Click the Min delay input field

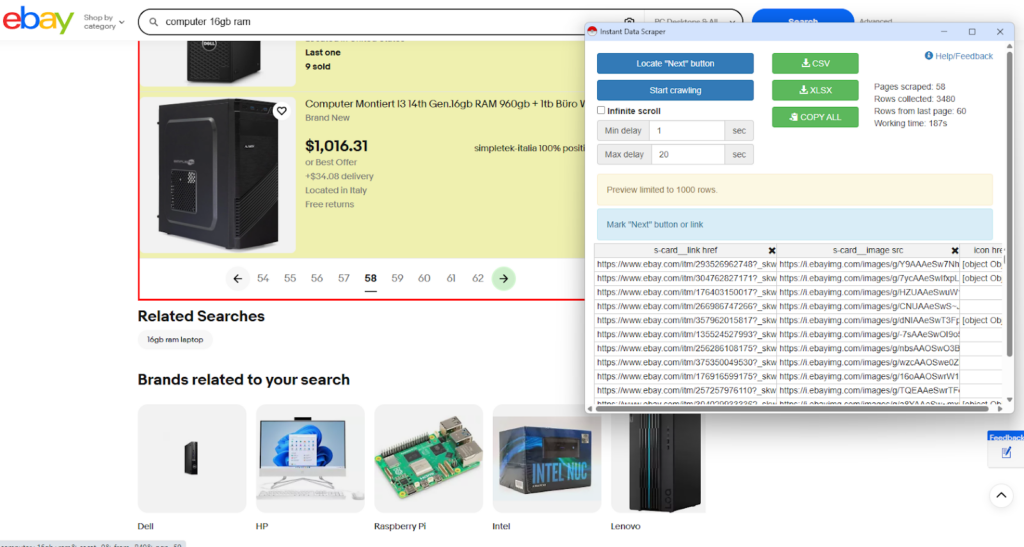[686, 131]
